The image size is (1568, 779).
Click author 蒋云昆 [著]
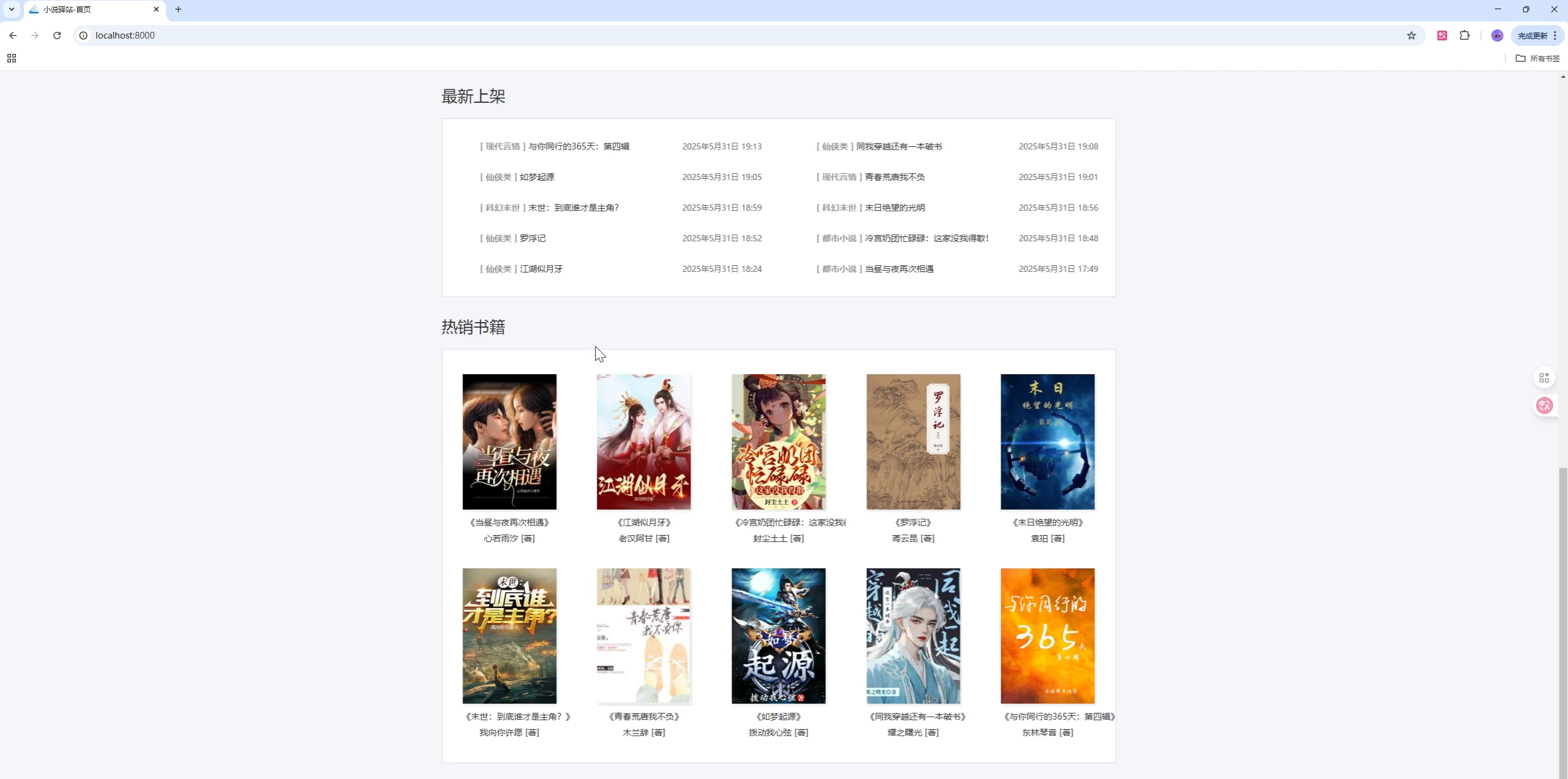913,538
